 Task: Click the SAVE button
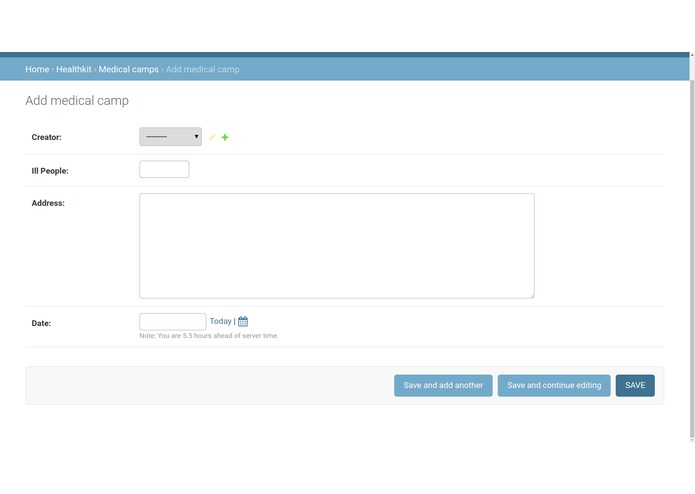click(x=635, y=385)
